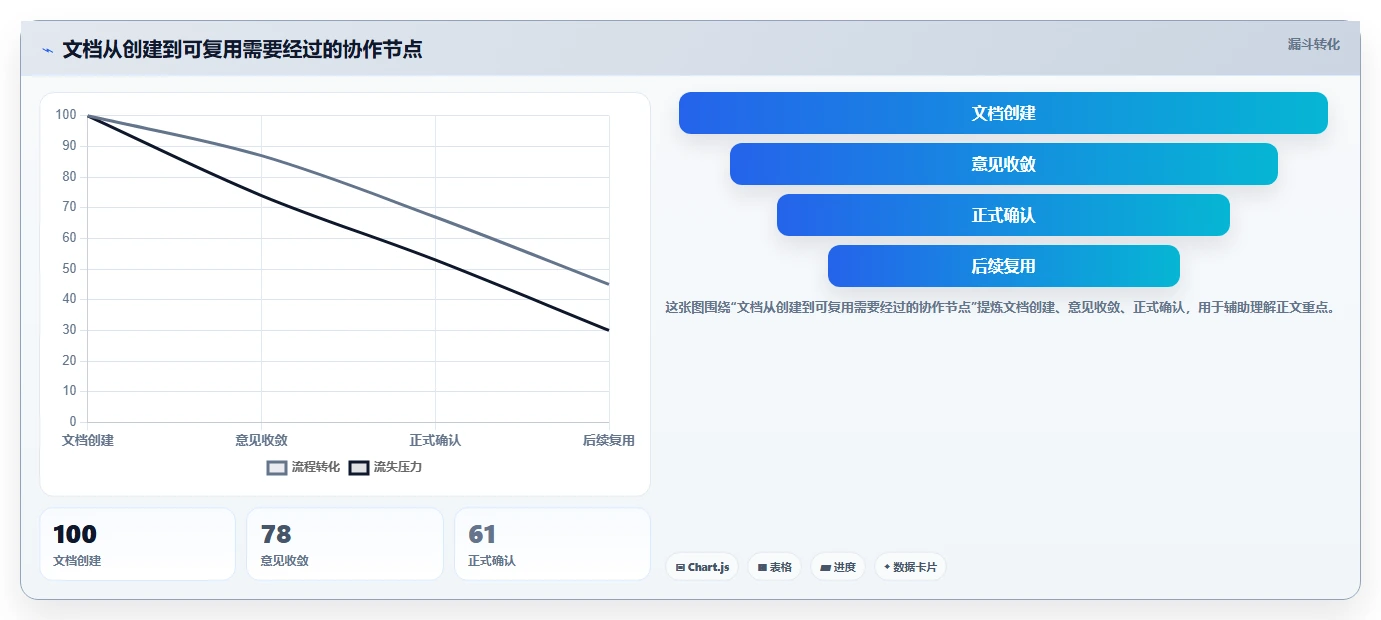The width and height of the screenshot is (1381, 620).
Task: Click the 表格 tag icon
Action: [762, 567]
